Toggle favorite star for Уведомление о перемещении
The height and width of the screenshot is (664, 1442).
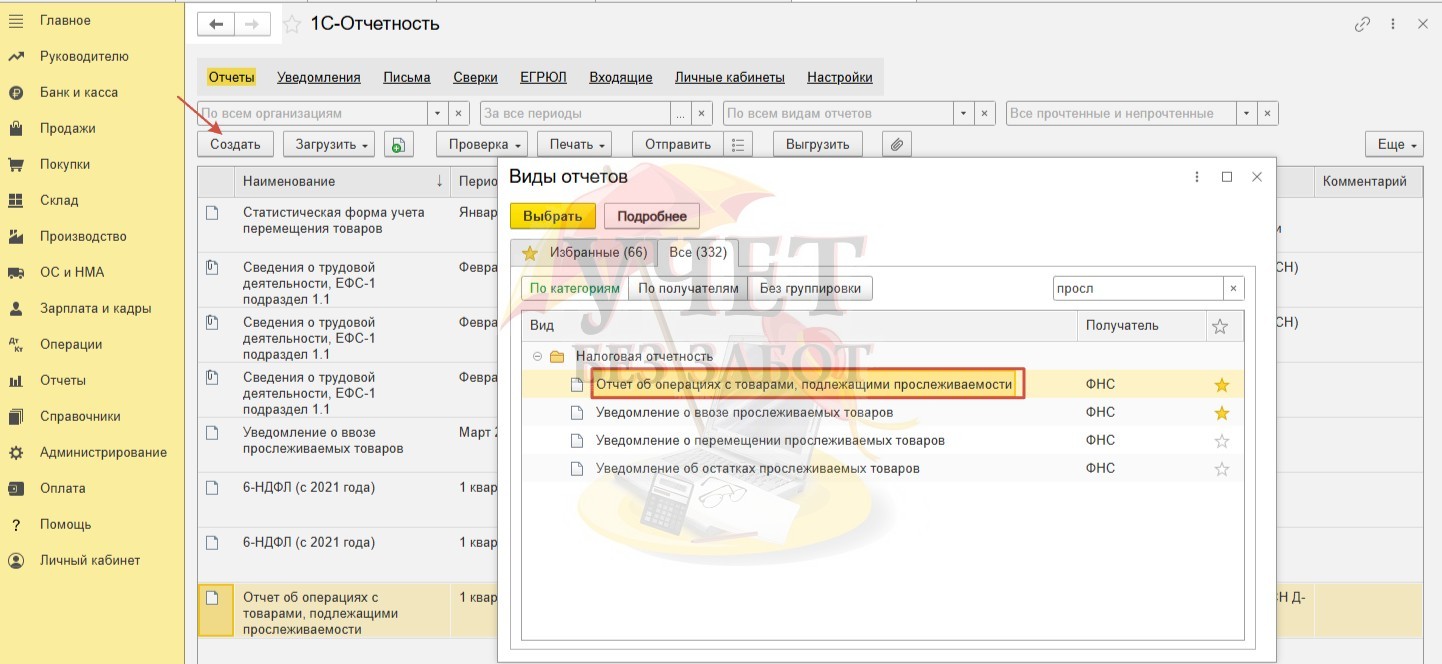coord(1220,441)
